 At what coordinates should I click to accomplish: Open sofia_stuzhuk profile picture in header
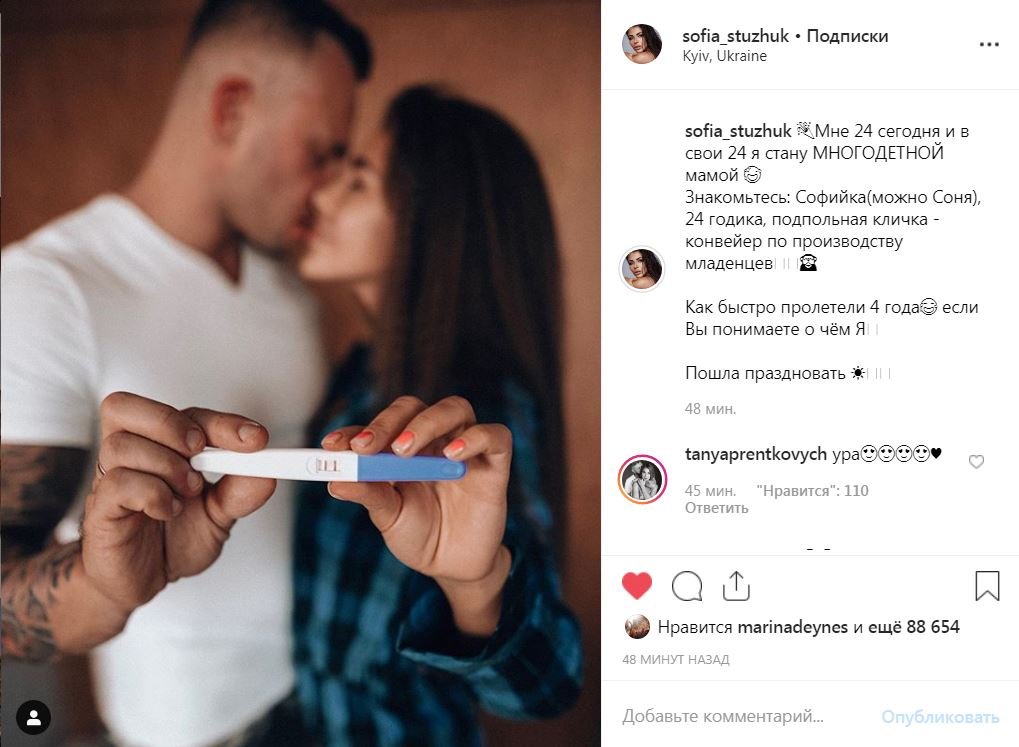click(642, 44)
